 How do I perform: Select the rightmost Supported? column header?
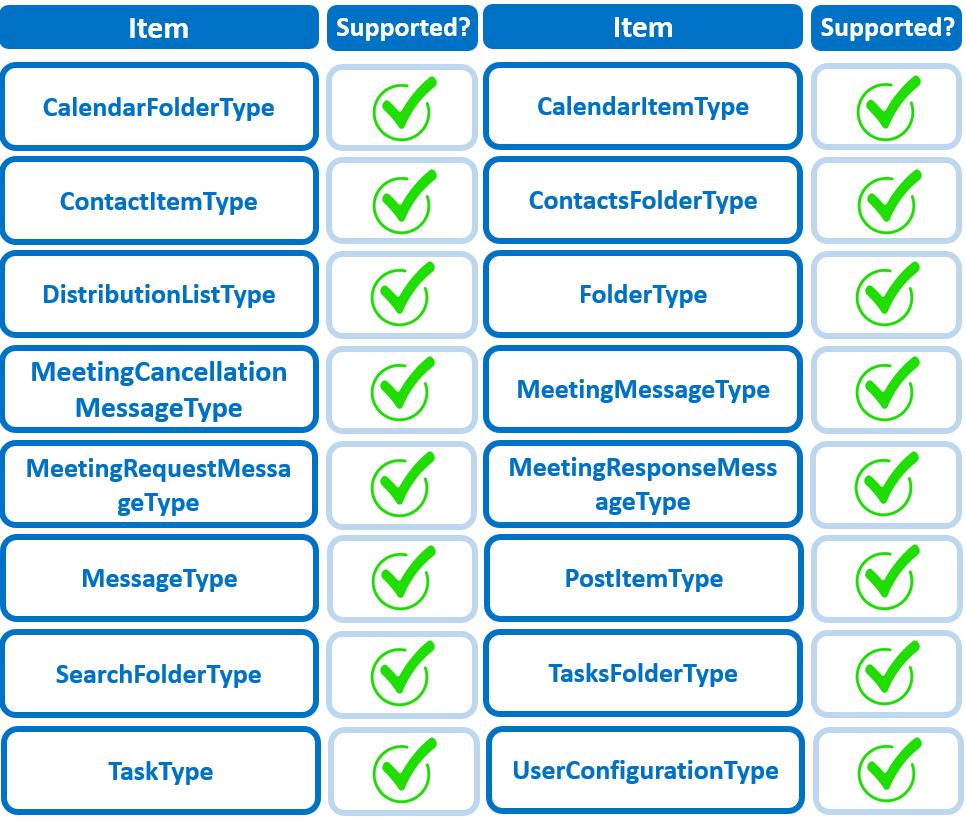[x=887, y=28]
